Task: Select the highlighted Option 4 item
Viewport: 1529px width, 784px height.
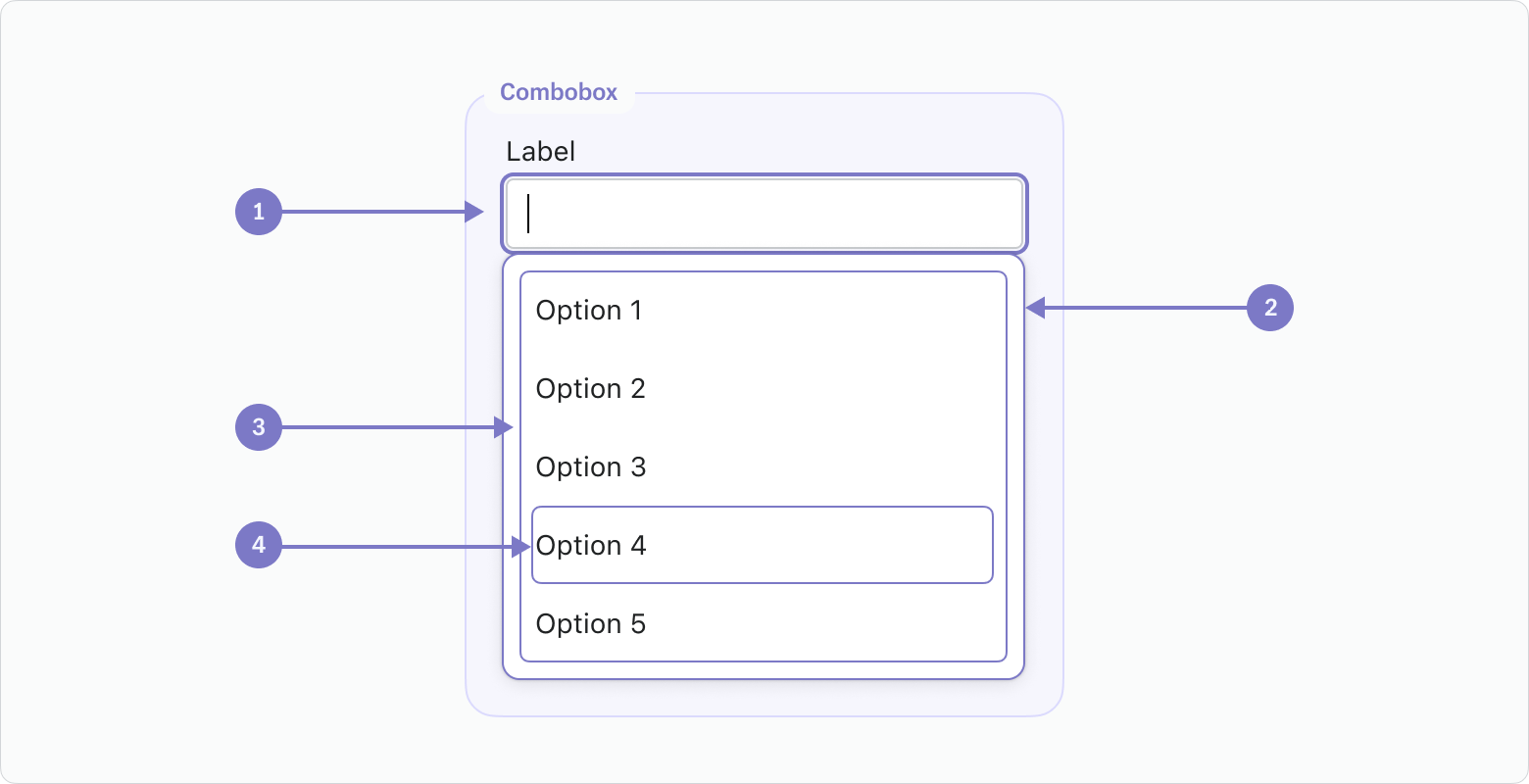Action: 762,545
